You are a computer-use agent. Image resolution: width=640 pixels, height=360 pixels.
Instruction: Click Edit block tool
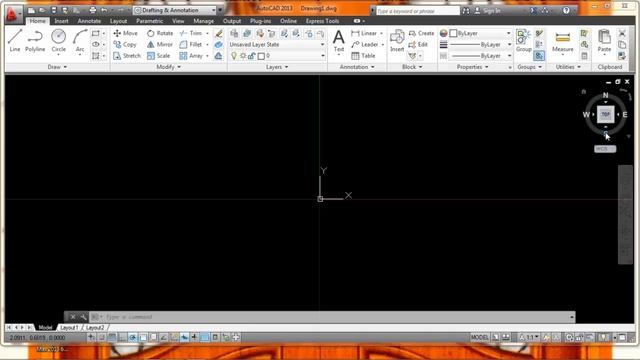click(x=418, y=44)
